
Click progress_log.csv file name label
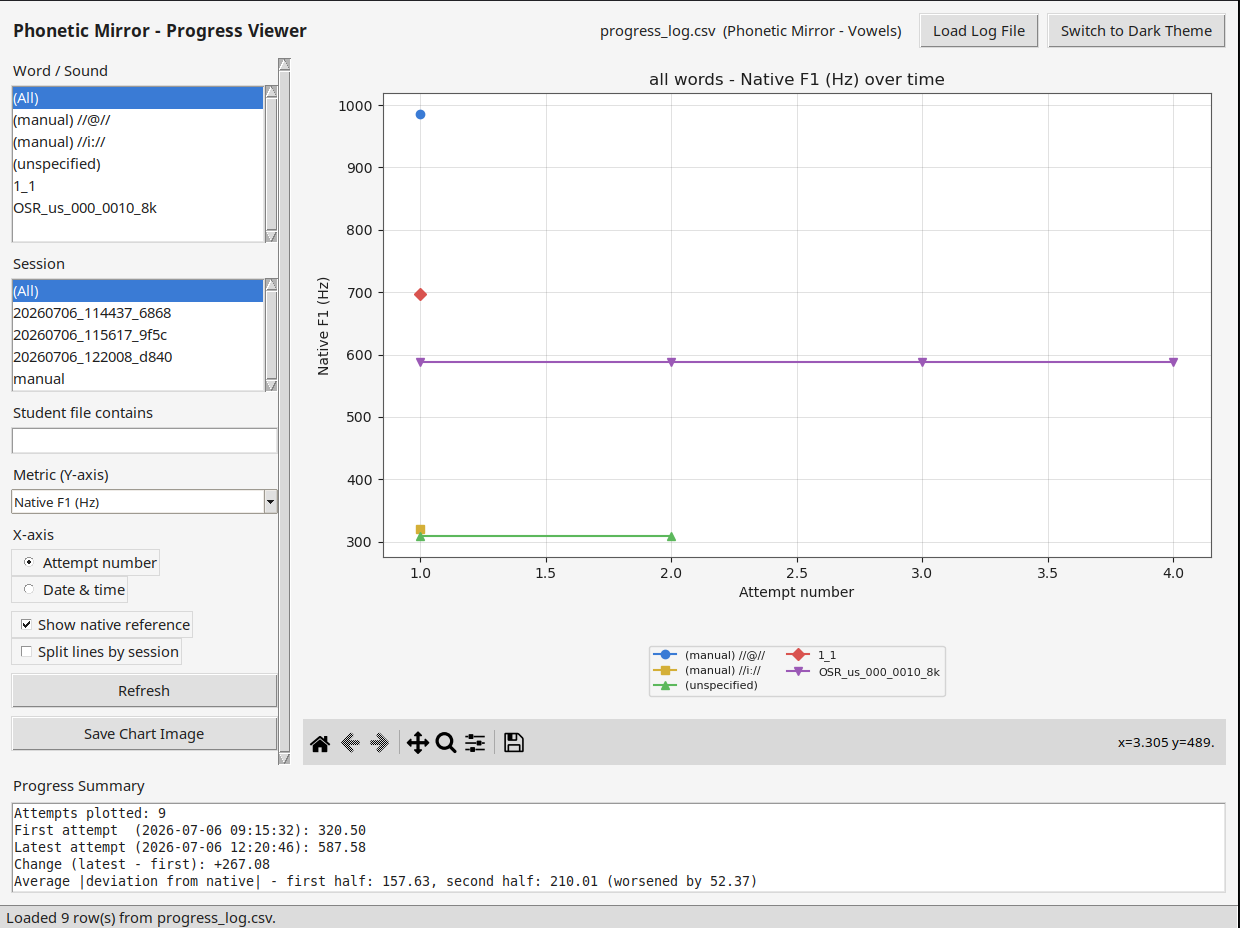(x=658, y=31)
